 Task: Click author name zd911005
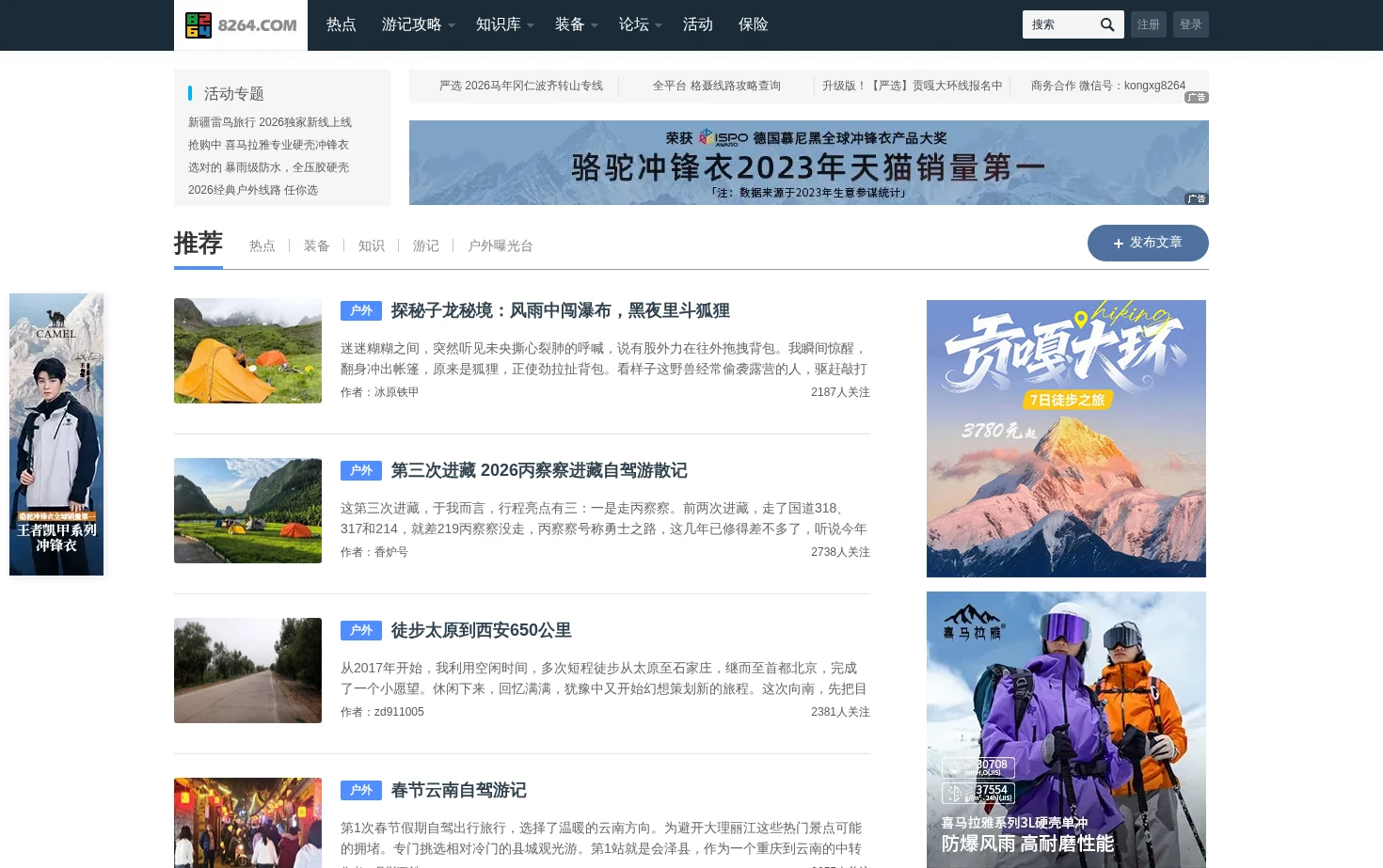coord(399,712)
